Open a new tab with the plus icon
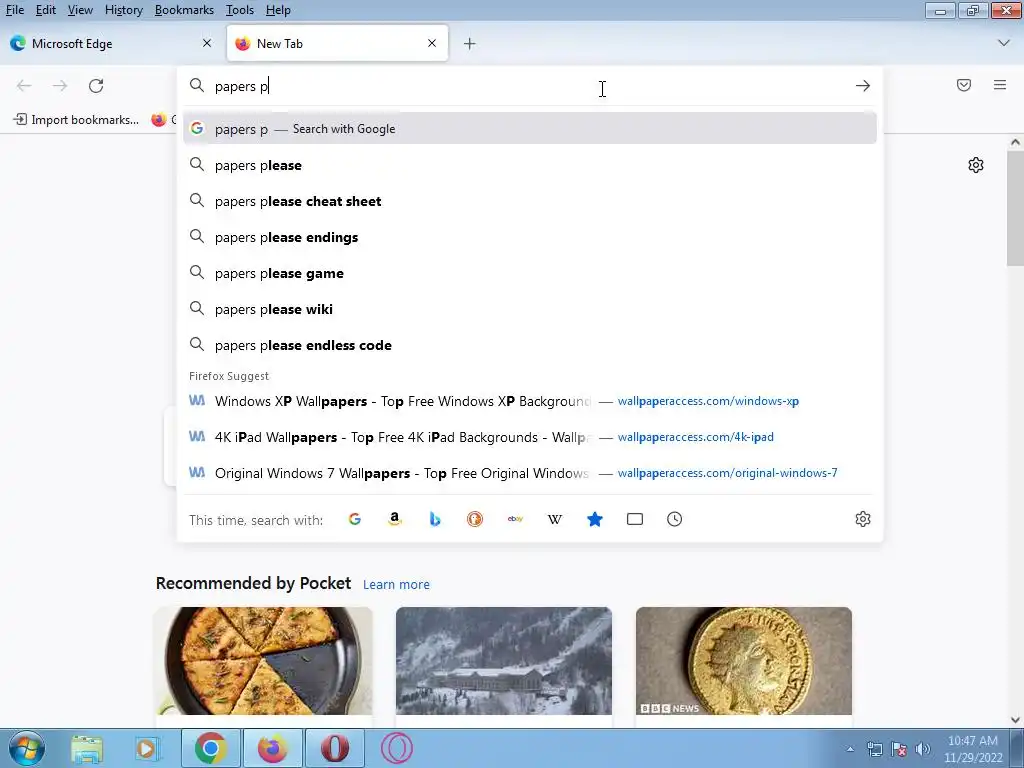Viewport: 1024px width, 768px height. [470, 44]
